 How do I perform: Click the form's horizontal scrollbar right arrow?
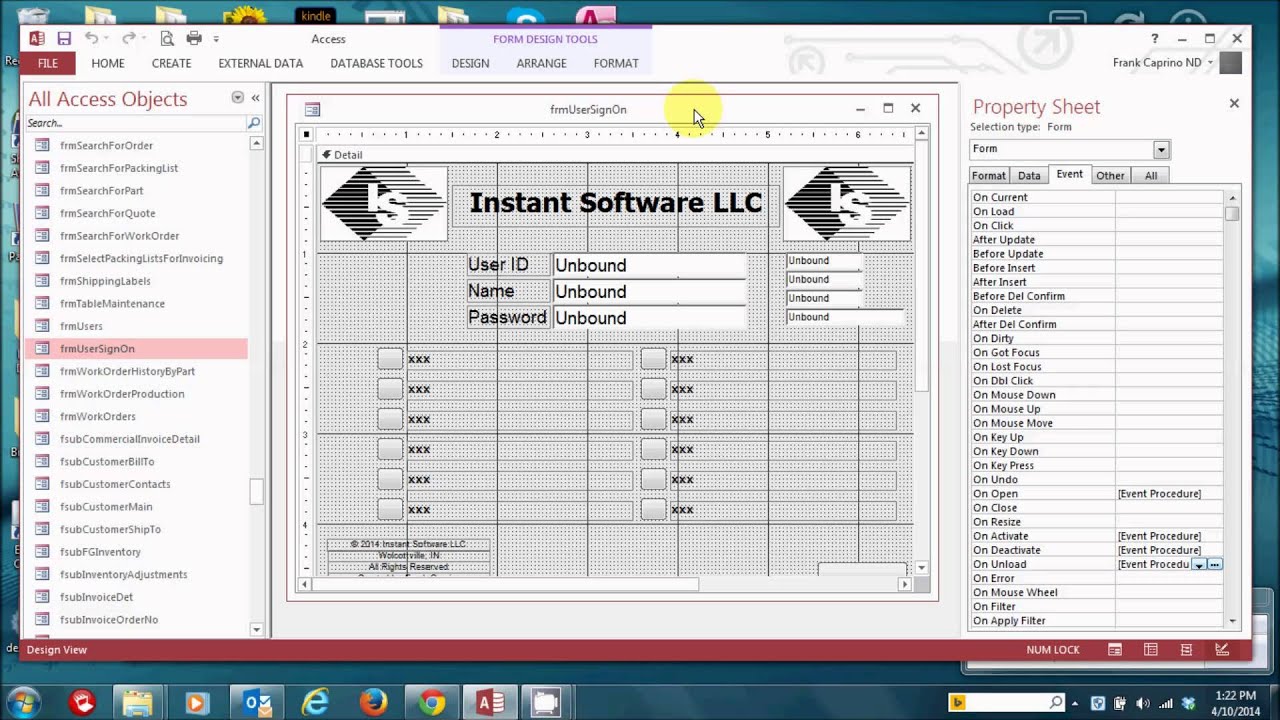click(905, 584)
